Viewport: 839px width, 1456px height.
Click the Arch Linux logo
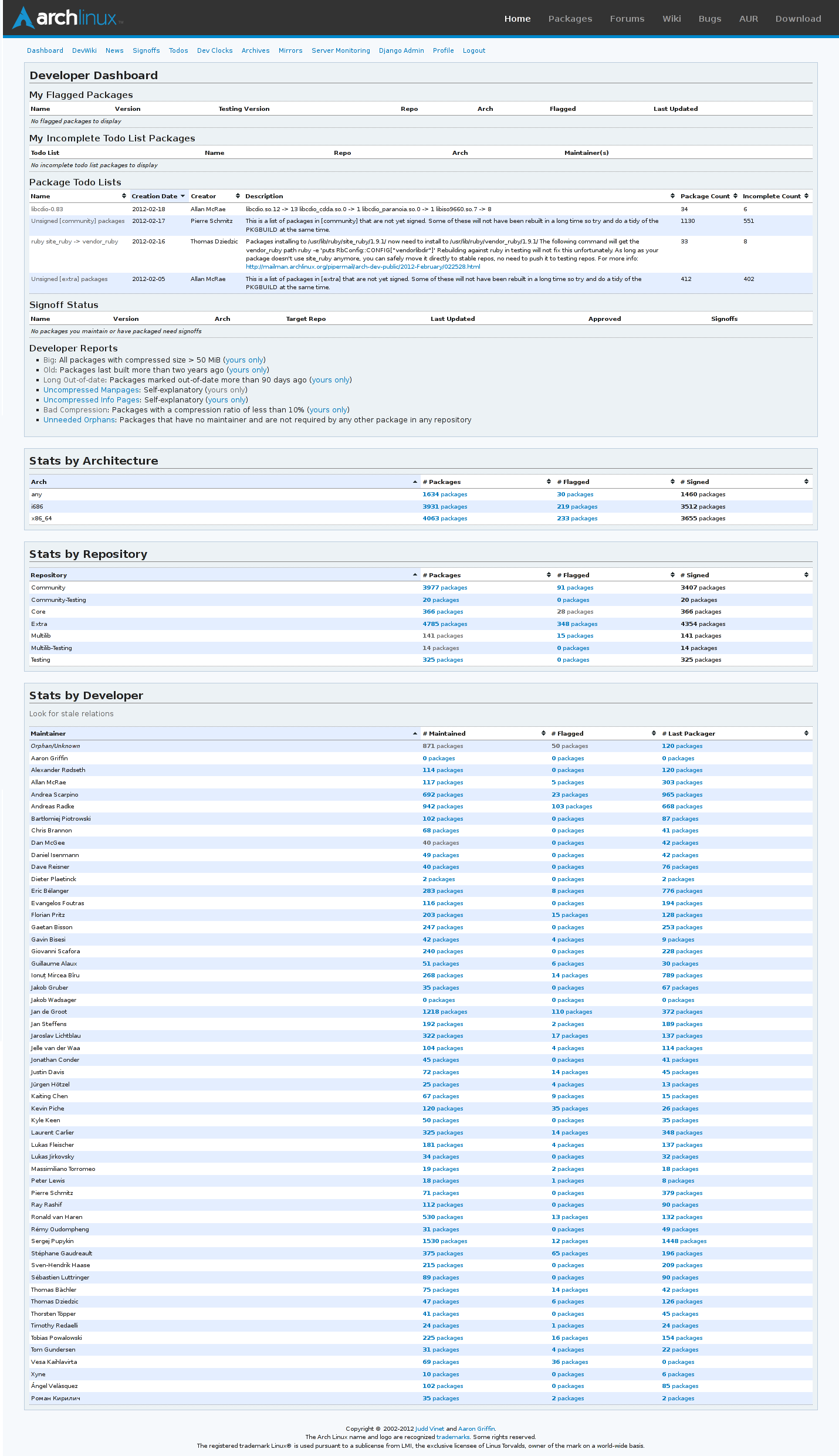pyautogui.click(x=67, y=18)
